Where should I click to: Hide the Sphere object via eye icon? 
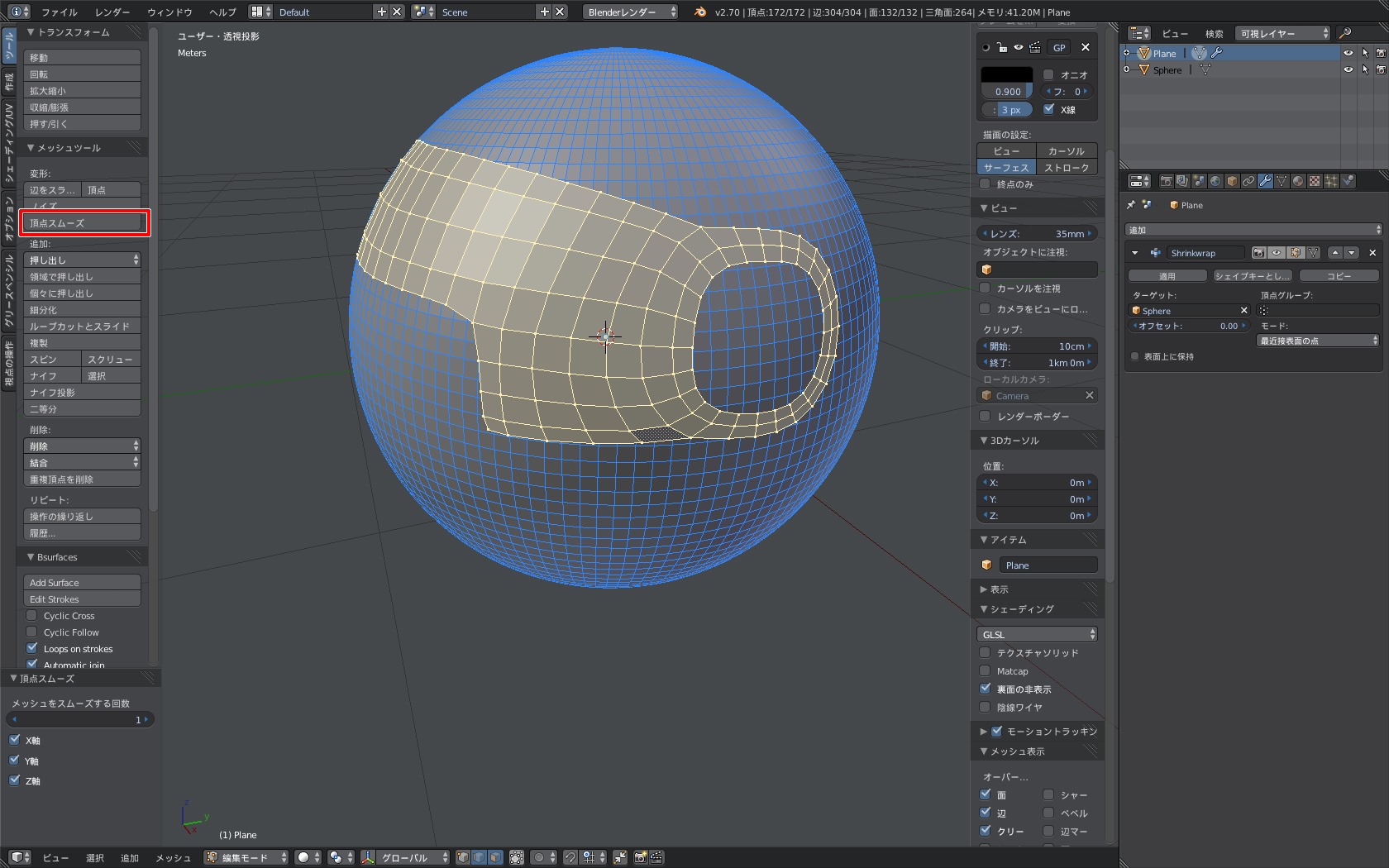1348,70
